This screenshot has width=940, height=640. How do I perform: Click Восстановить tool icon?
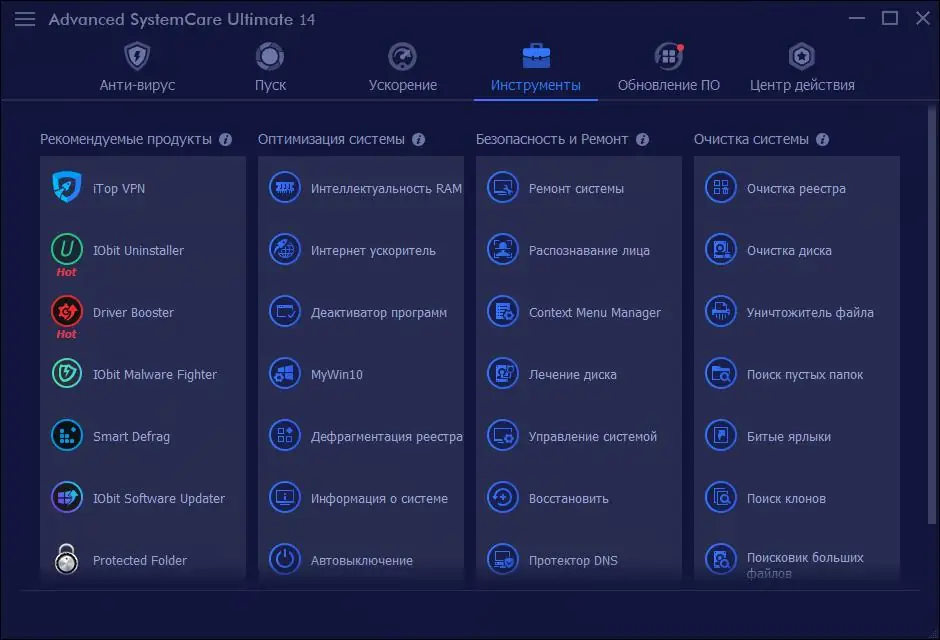[502, 497]
